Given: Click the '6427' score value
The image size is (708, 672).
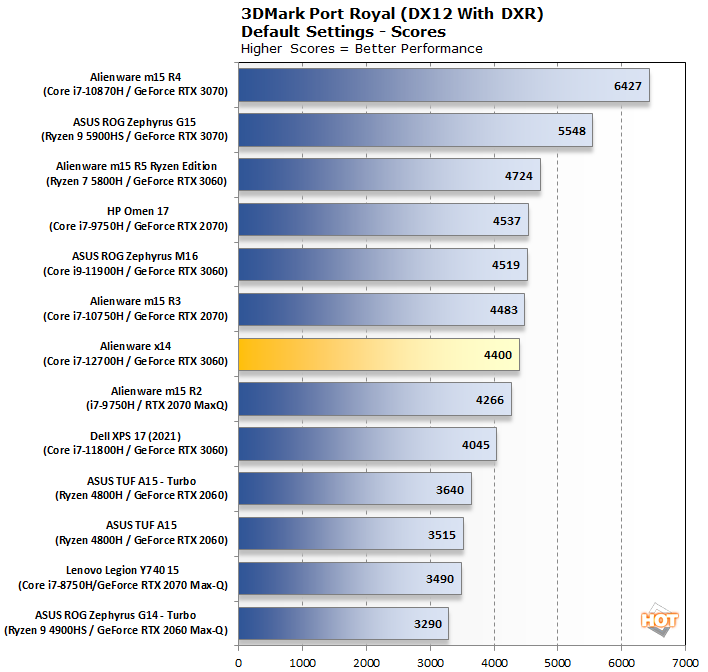Looking at the screenshot, I should click(628, 86).
